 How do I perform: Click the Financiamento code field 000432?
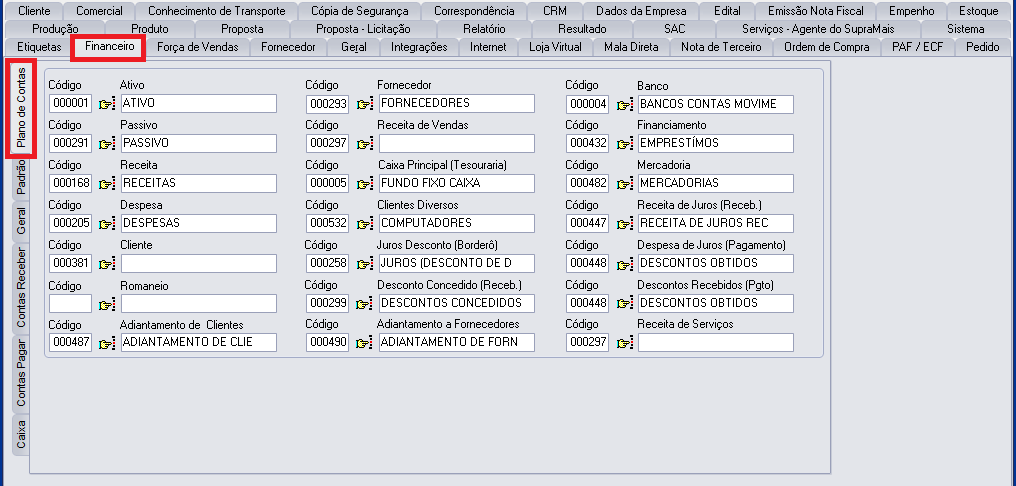click(587, 144)
